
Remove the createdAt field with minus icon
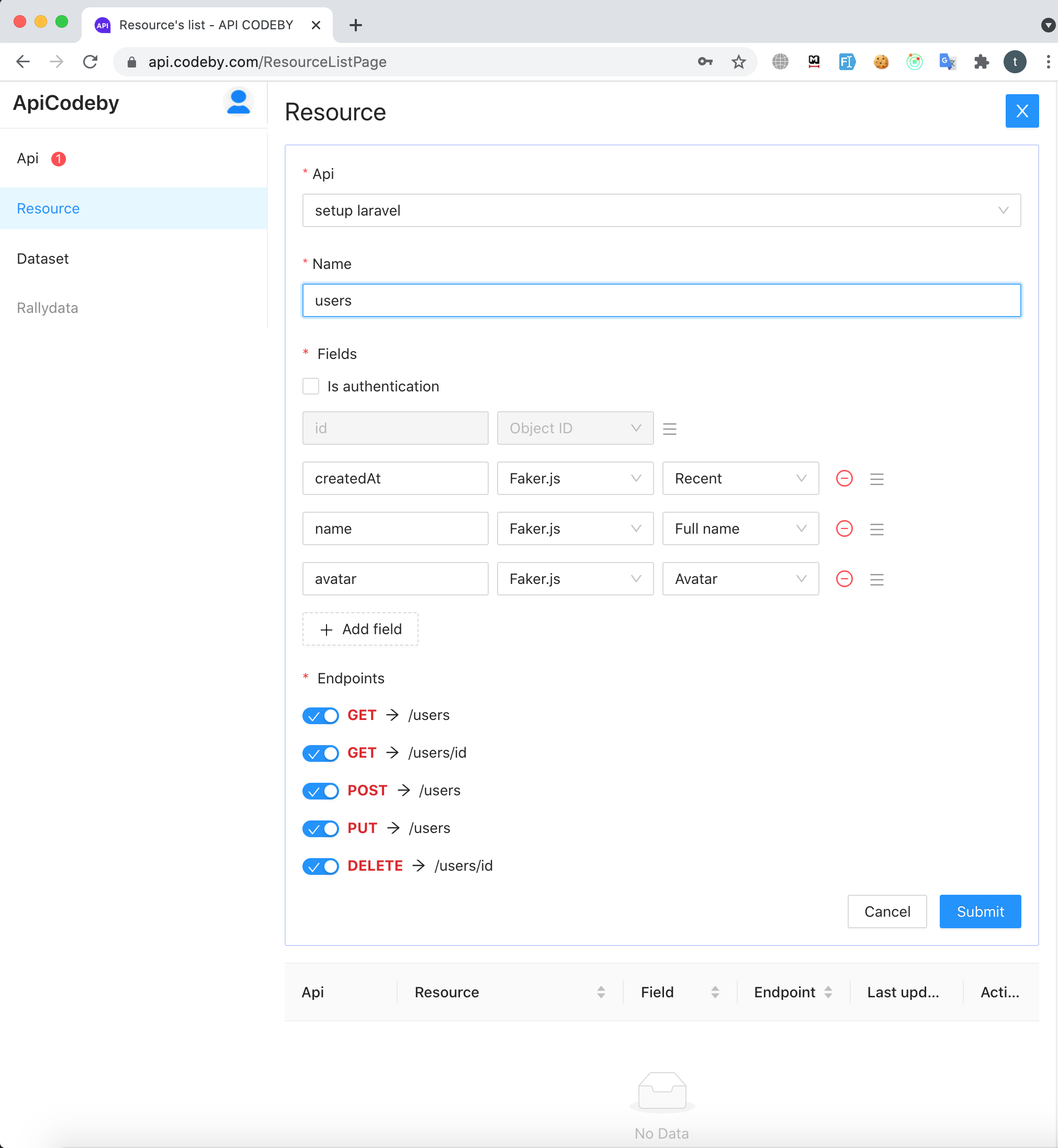pyautogui.click(x=844, y=478)
